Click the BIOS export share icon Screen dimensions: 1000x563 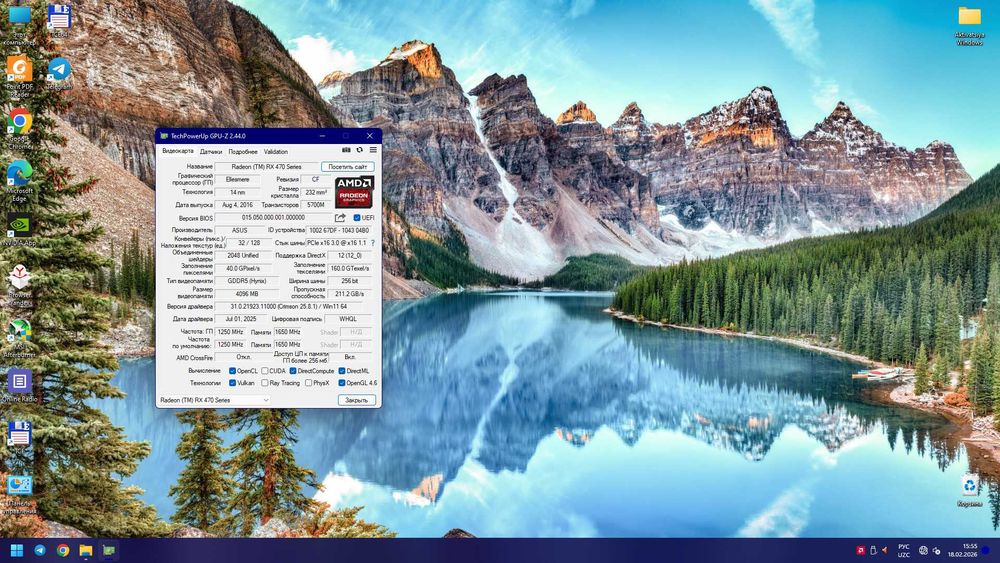point(340,217)
